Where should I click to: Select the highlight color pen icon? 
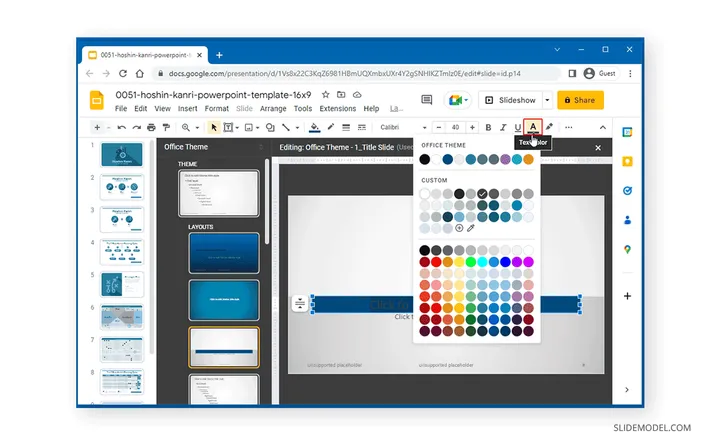pyautogui.click(x=549, y=127)
